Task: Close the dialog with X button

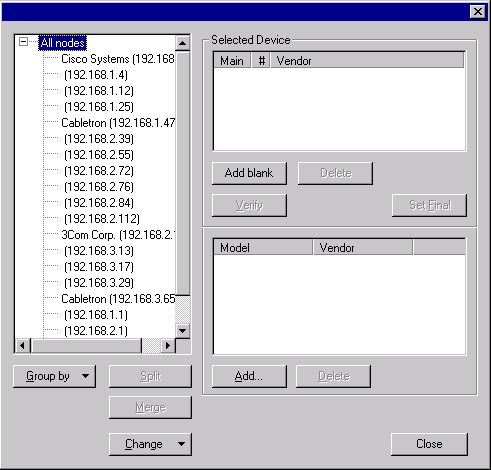Action: pos(477,12)
